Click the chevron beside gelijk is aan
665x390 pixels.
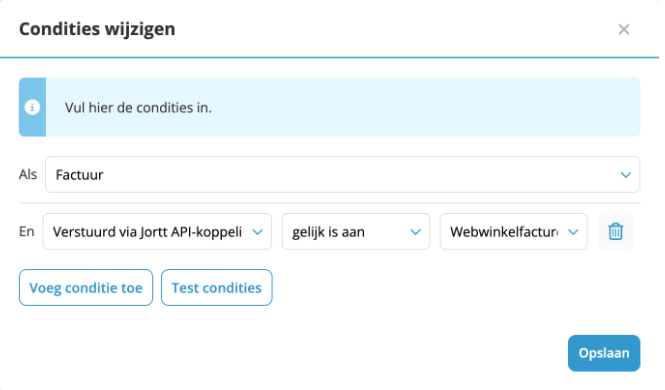tap(415, 232)
